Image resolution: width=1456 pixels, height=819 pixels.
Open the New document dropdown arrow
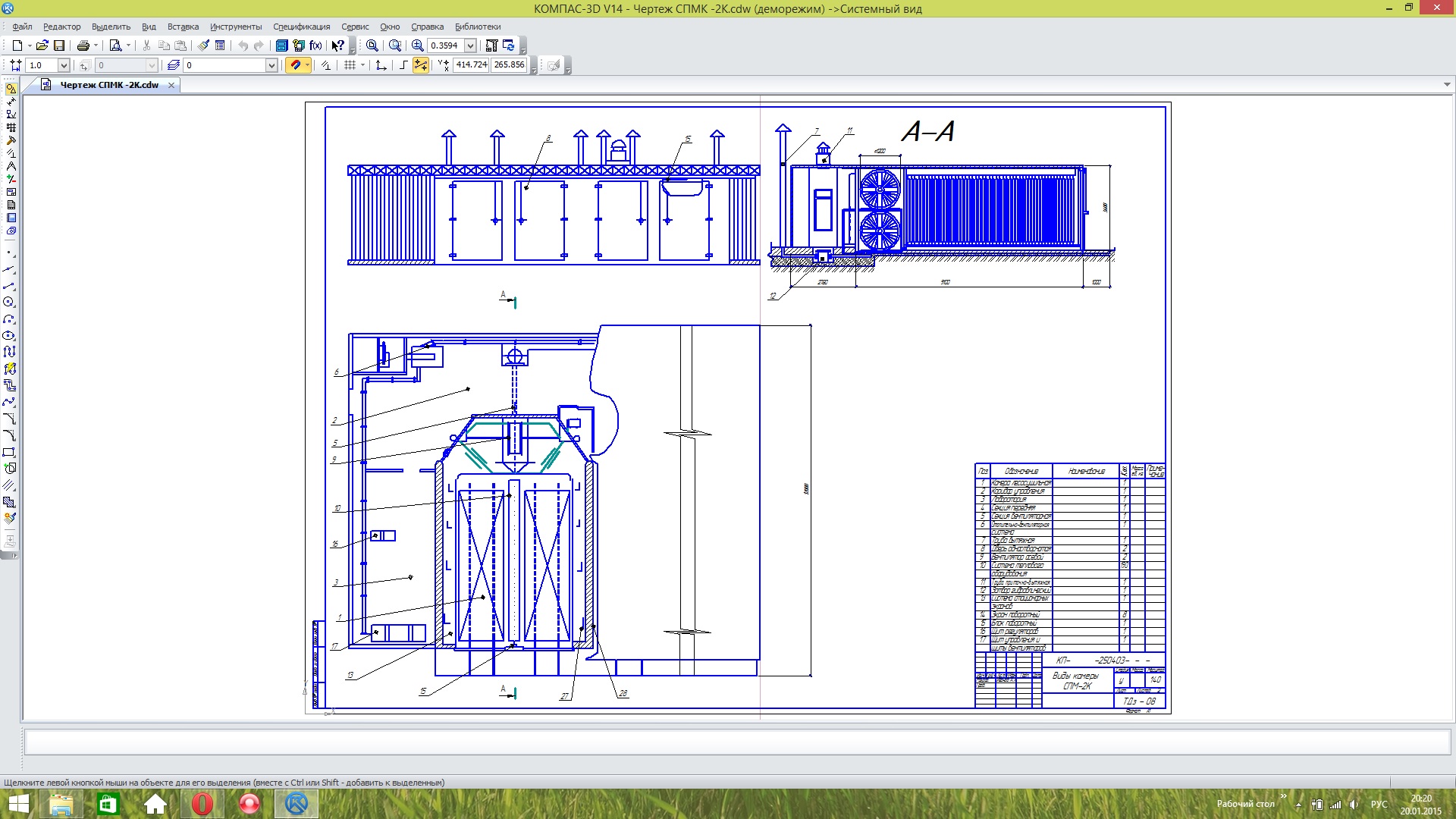click(x=30, y=45)
